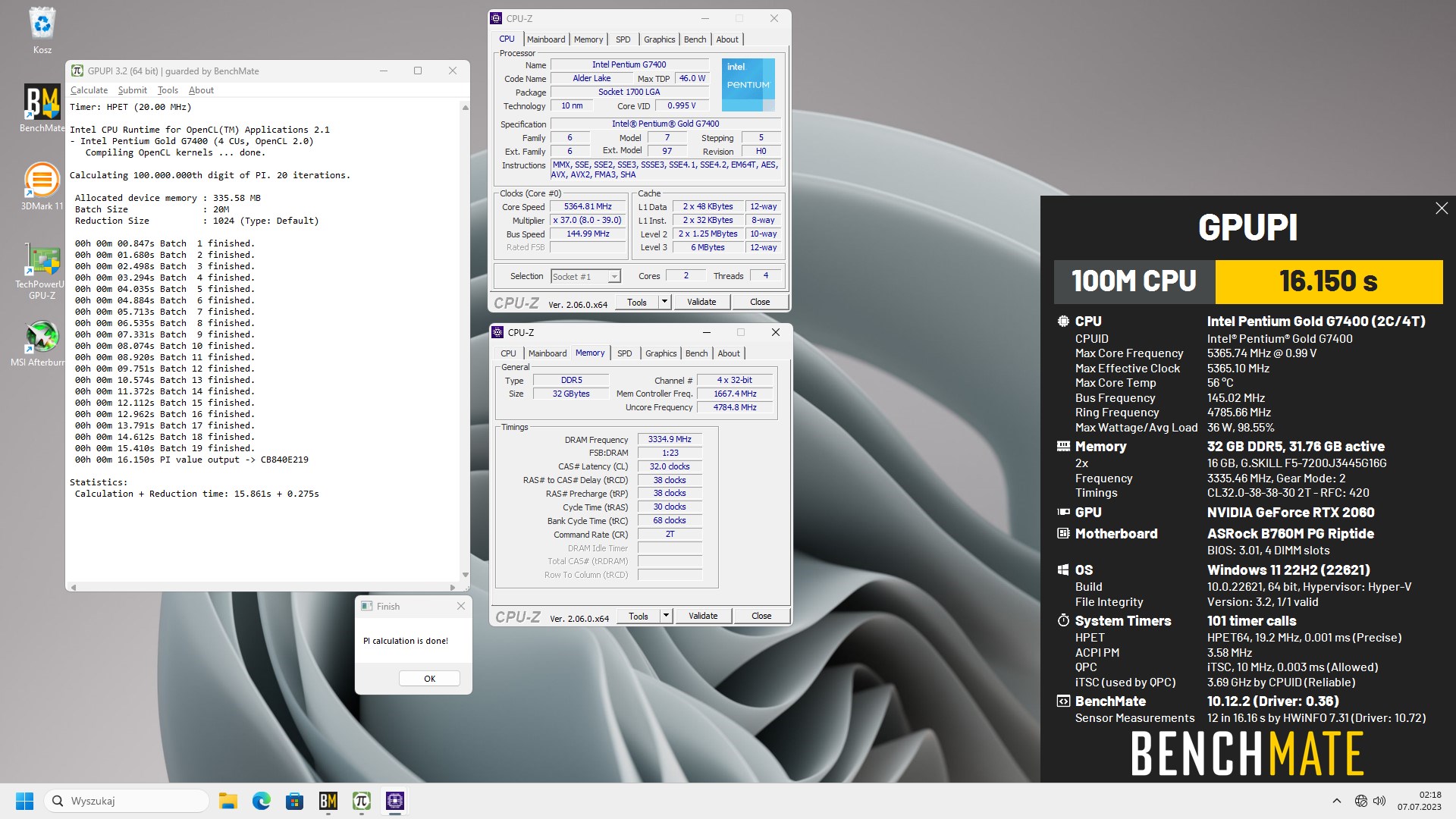Screen dimensions: 1456x819
Task: Click GPUPI horizontal scrollbar right arrow
Action: pyautogui.click(x=453, y=587)
